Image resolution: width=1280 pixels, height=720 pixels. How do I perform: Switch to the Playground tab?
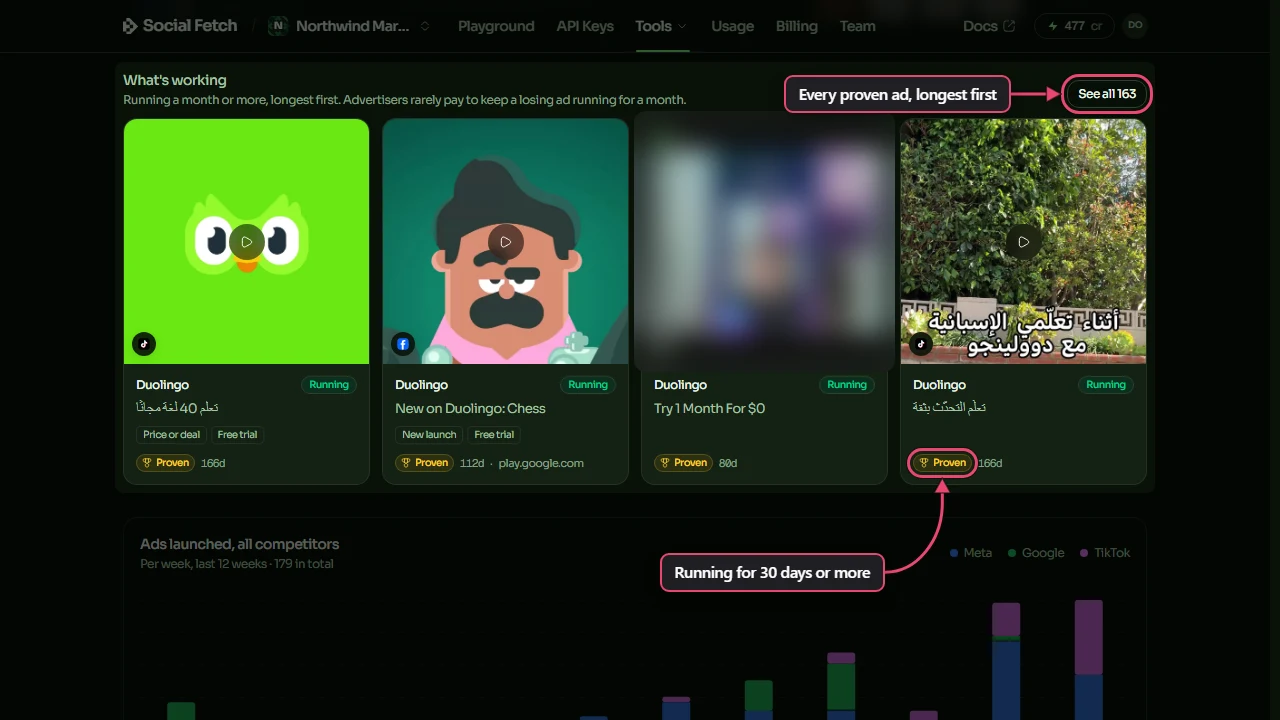click(x=496, y=26)
